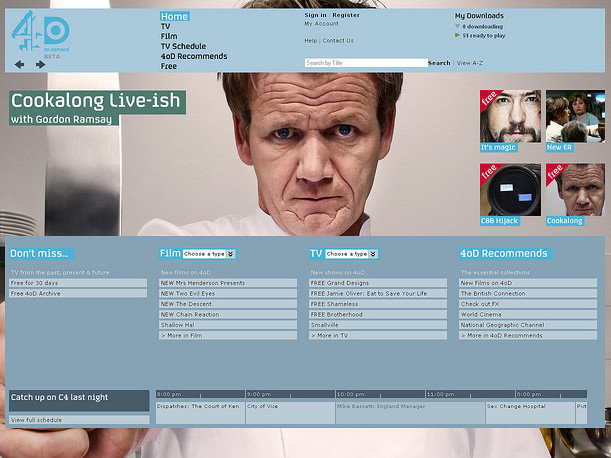
Task: Click View full schedule
Action: coord(79,420)
